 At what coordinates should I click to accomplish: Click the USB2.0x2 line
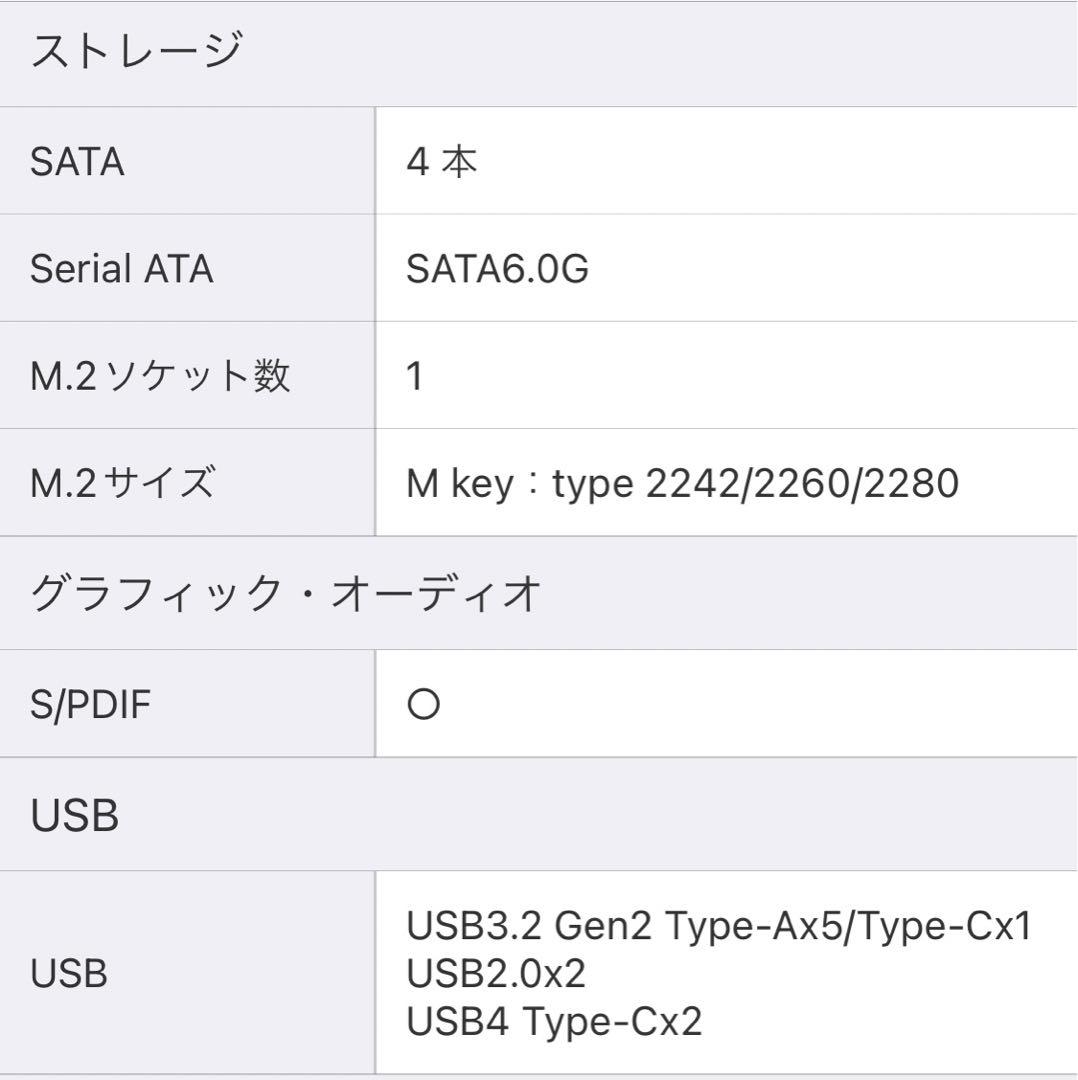(x=495, y=974)
